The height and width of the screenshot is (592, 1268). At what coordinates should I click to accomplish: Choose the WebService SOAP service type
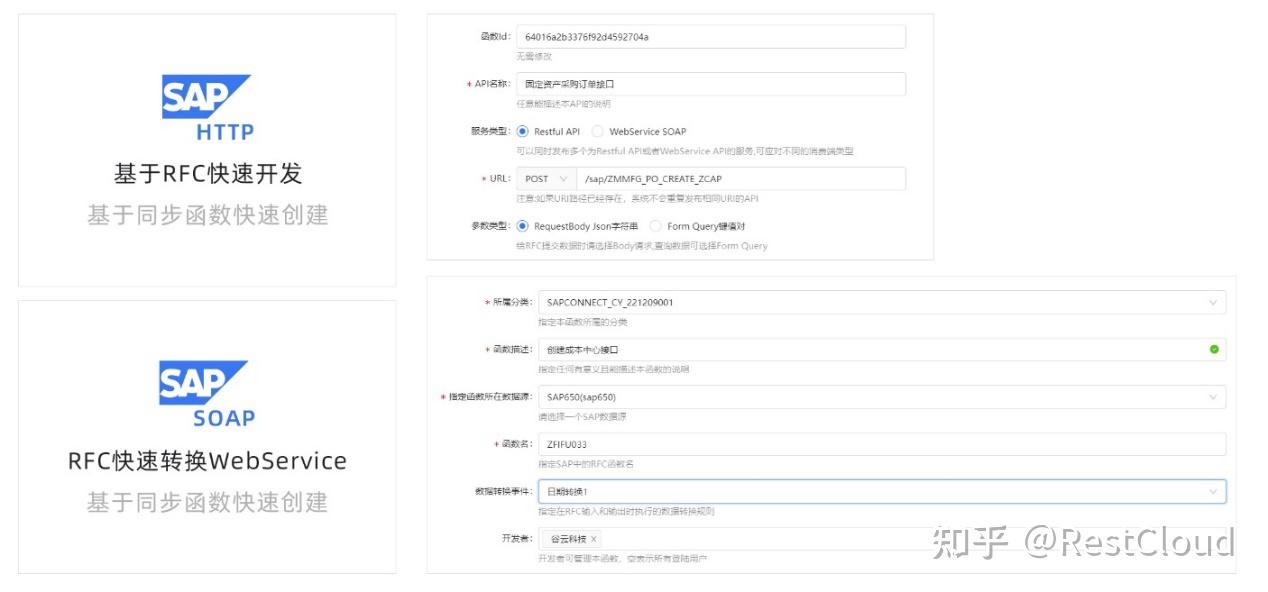[597, 129]
